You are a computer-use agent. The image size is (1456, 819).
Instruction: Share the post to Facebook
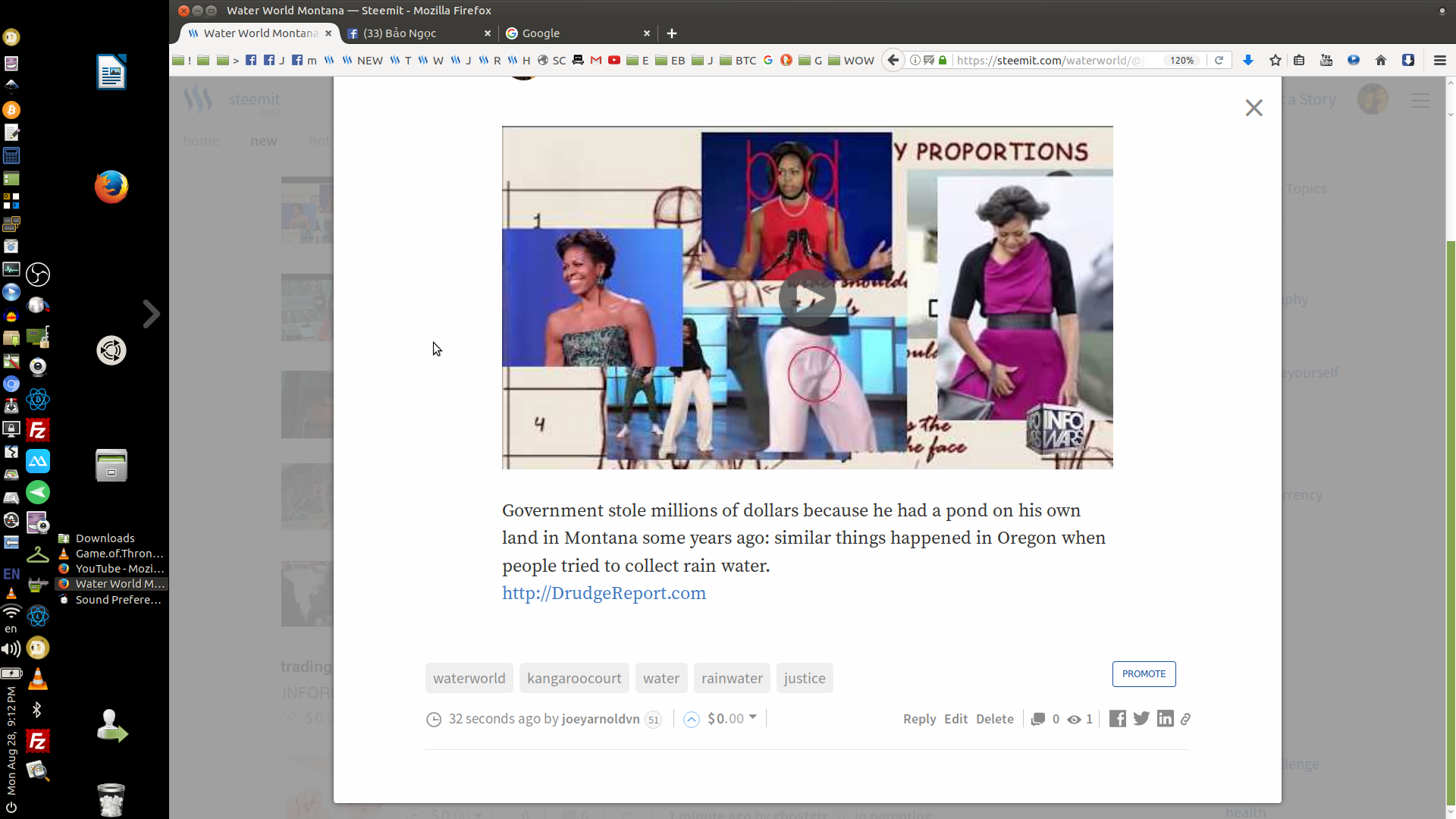coord(1117,718)
